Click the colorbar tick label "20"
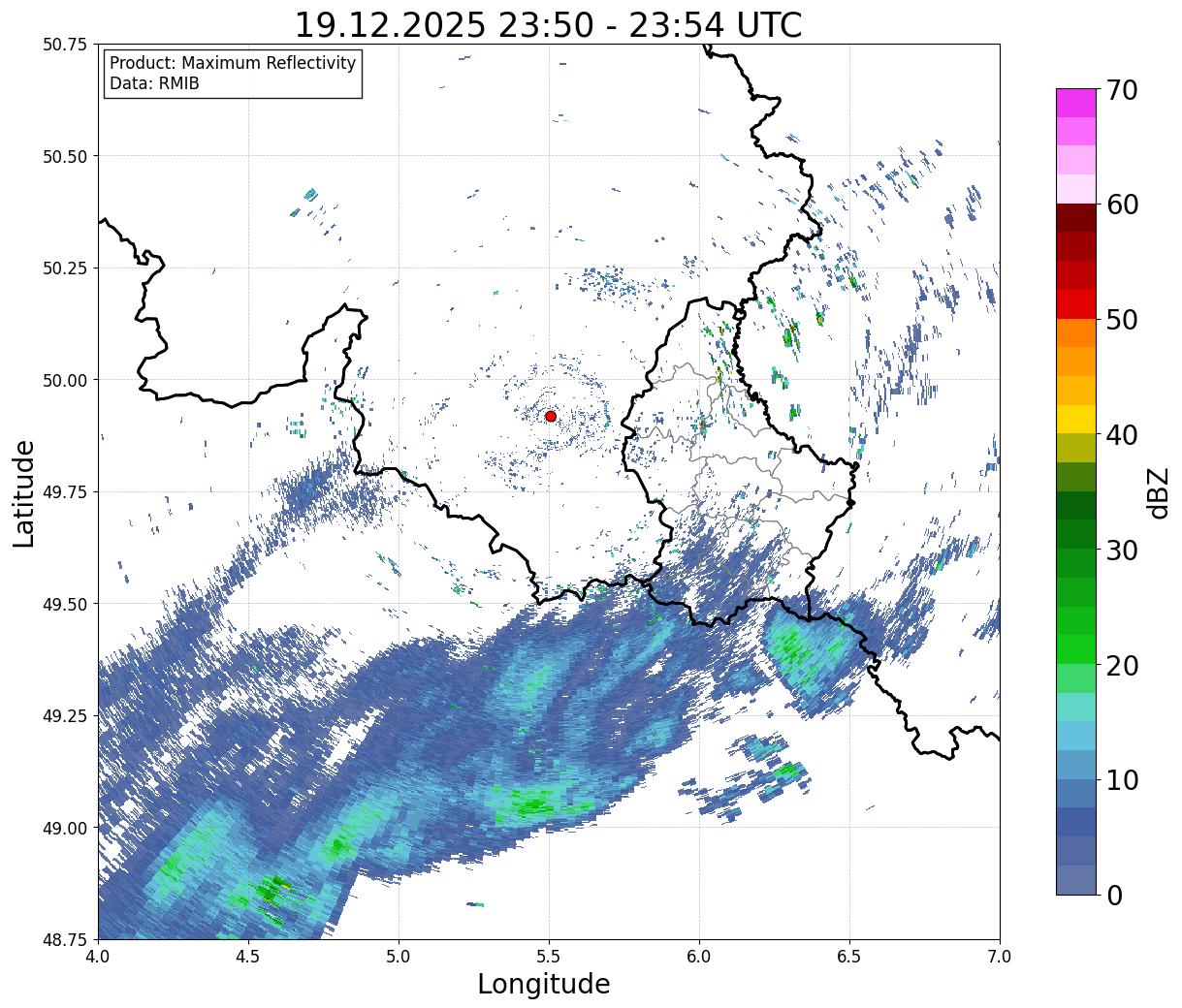The image size is (1182, 1008). coord(1122,665)
